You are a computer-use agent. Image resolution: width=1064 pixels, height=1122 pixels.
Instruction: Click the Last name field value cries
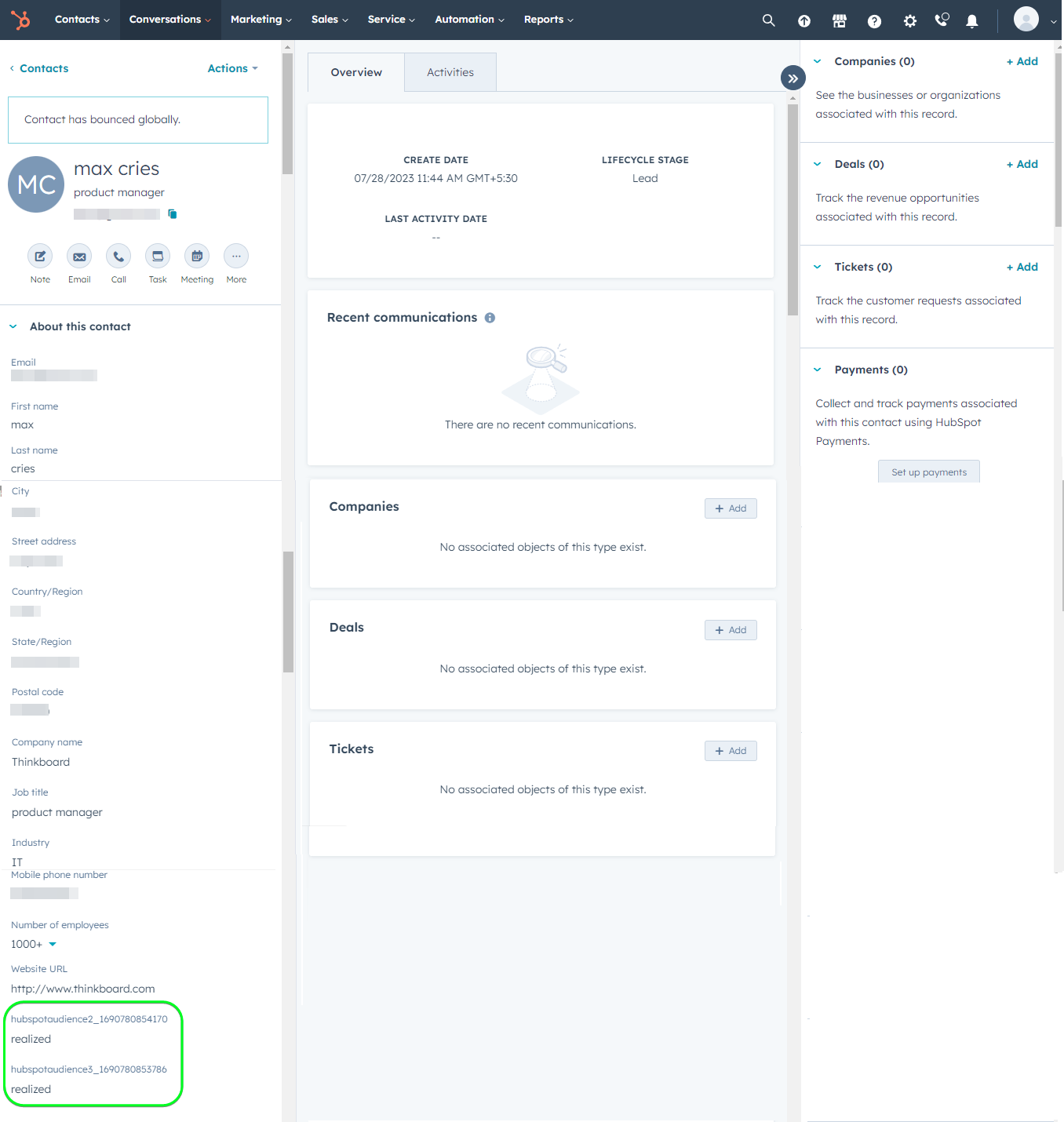point(23,468)
